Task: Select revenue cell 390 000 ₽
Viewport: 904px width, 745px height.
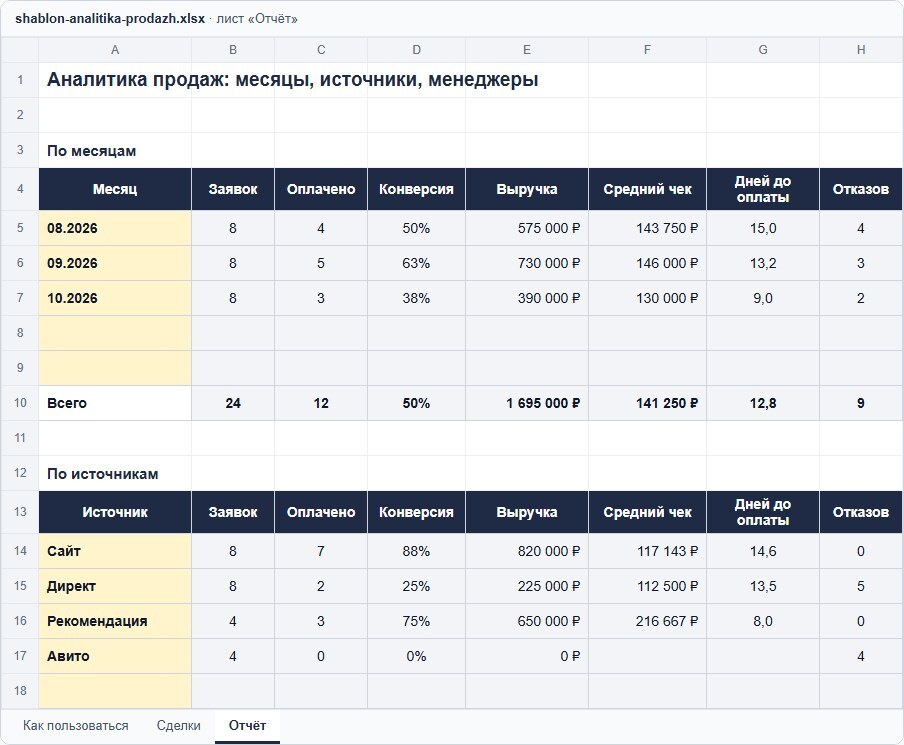Action: pyautogui.click(x=526, y=298)
